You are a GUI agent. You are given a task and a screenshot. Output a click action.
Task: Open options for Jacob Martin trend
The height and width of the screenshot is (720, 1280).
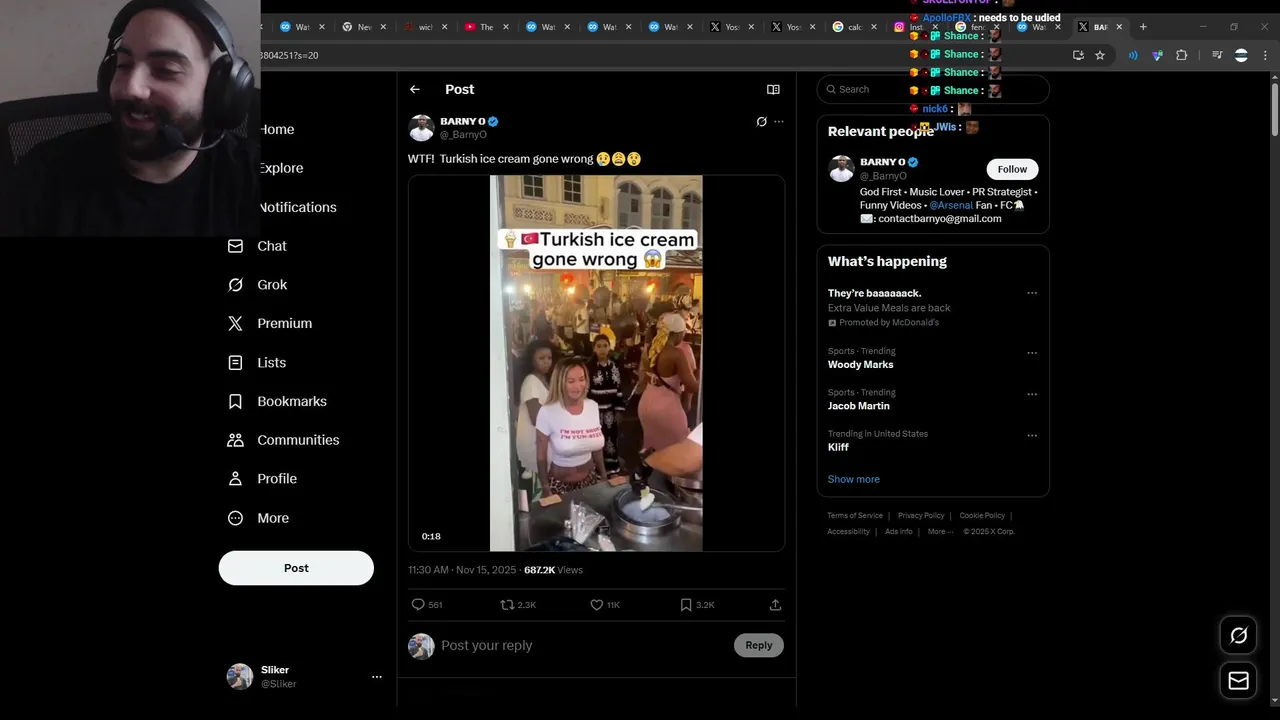click(1032, 394)
